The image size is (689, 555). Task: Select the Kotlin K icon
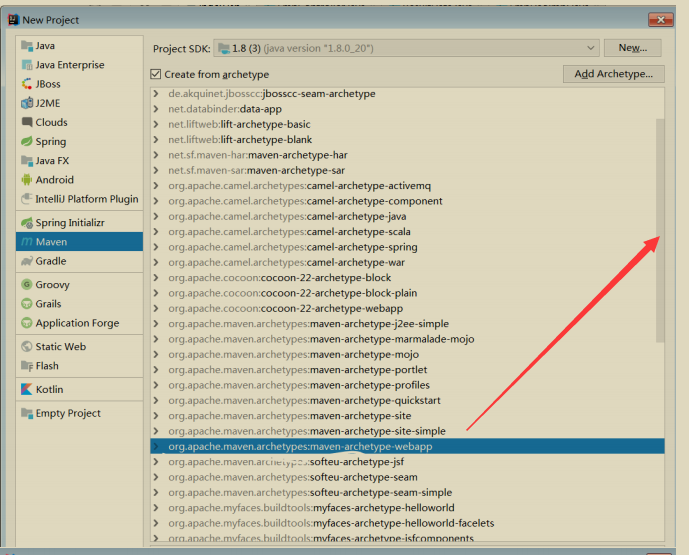27,389
